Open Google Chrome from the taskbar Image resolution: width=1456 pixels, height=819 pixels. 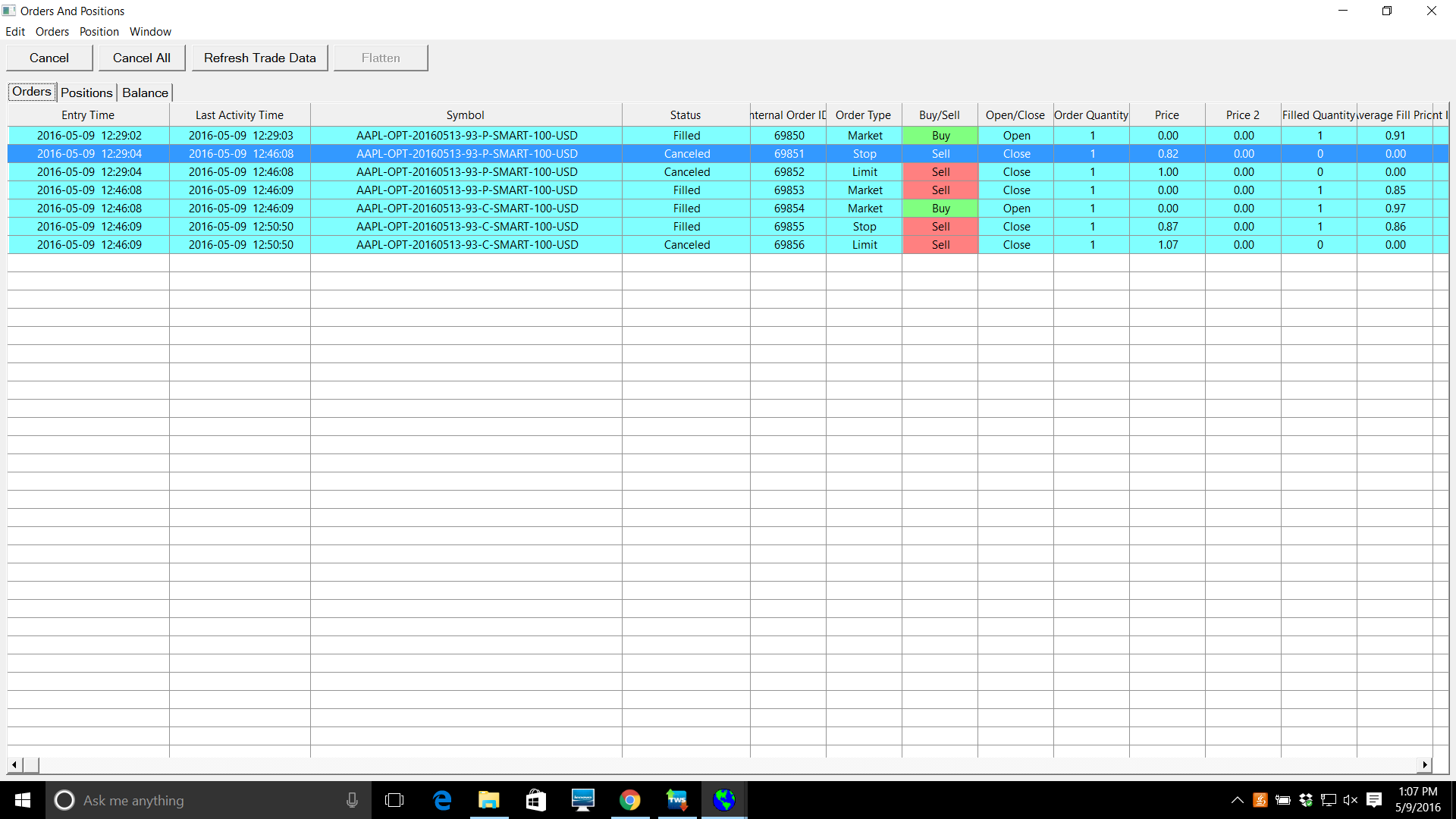click(629, 800)
